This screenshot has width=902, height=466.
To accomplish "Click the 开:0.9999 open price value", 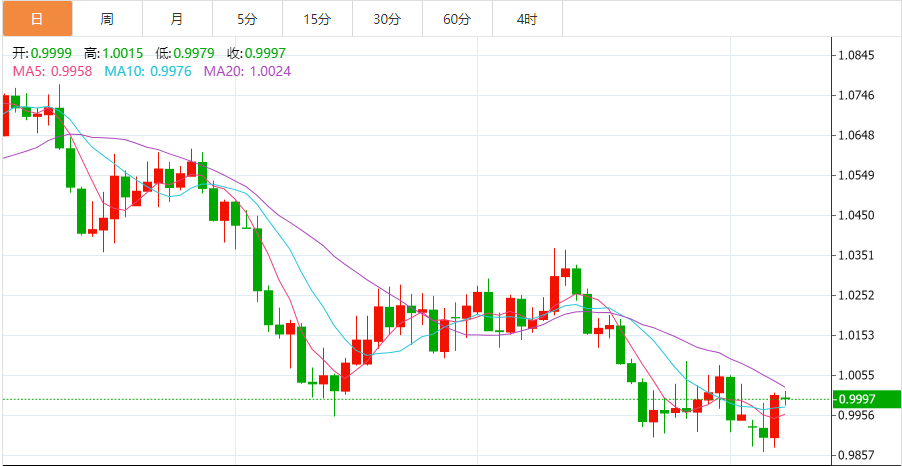I will [42, 54].
